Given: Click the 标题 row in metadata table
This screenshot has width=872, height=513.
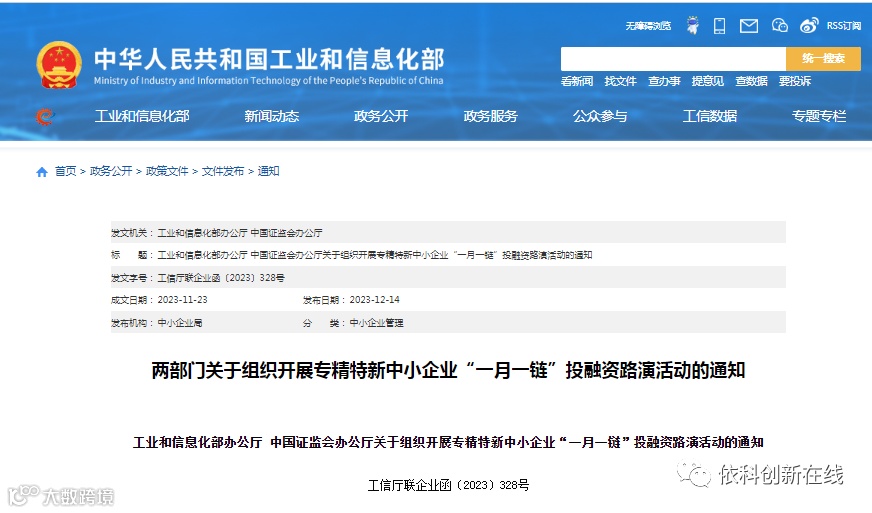Looking at the screenshot, I should coord(448,255).
